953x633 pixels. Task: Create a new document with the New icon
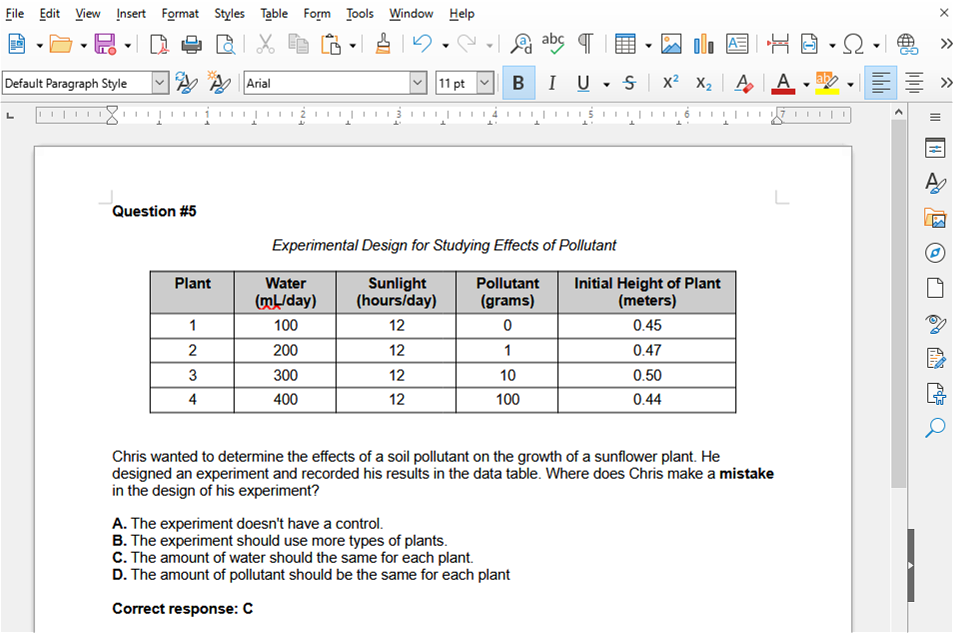tap(17, 44)
